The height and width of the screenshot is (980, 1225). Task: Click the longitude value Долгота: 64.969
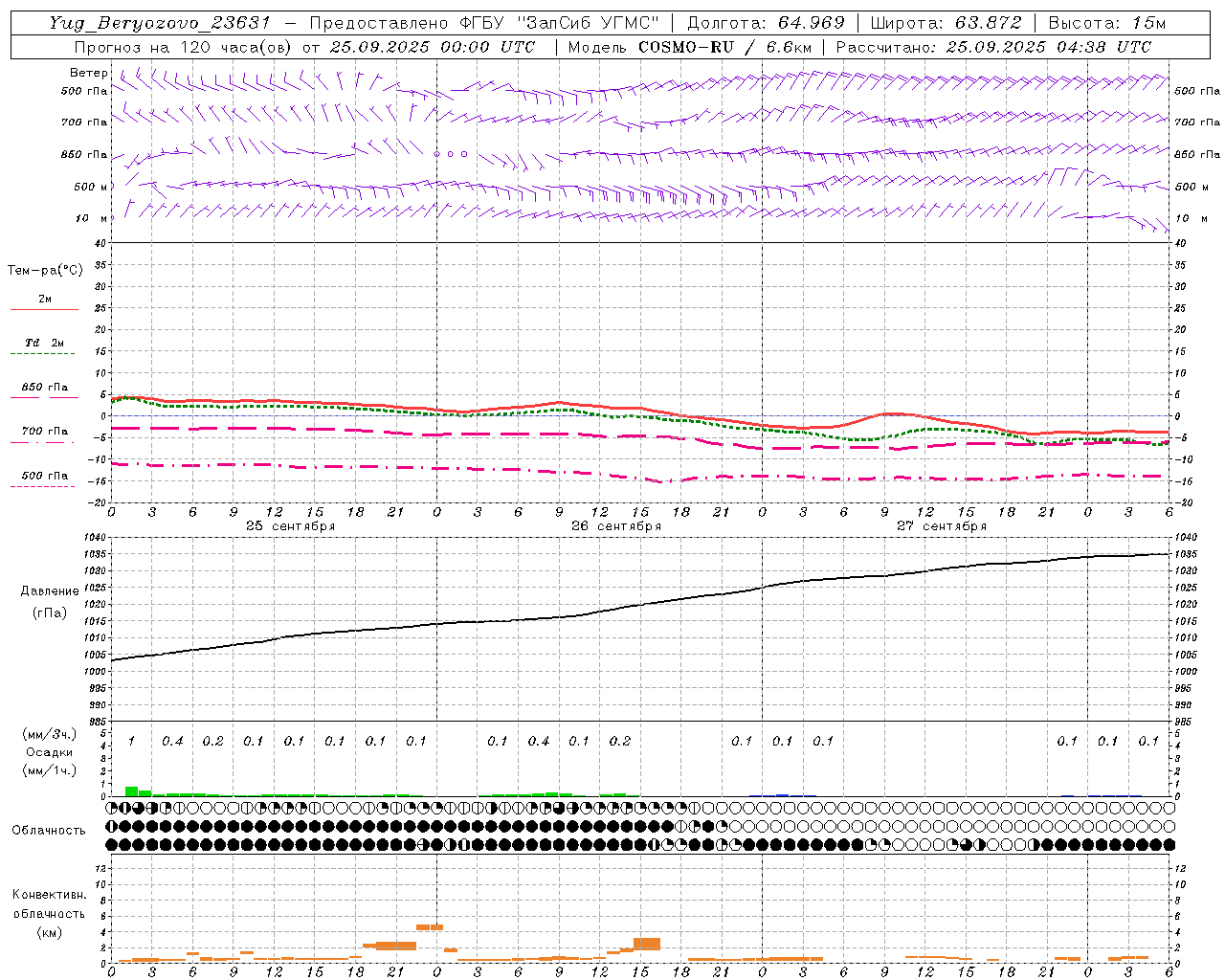coord(766,23)
